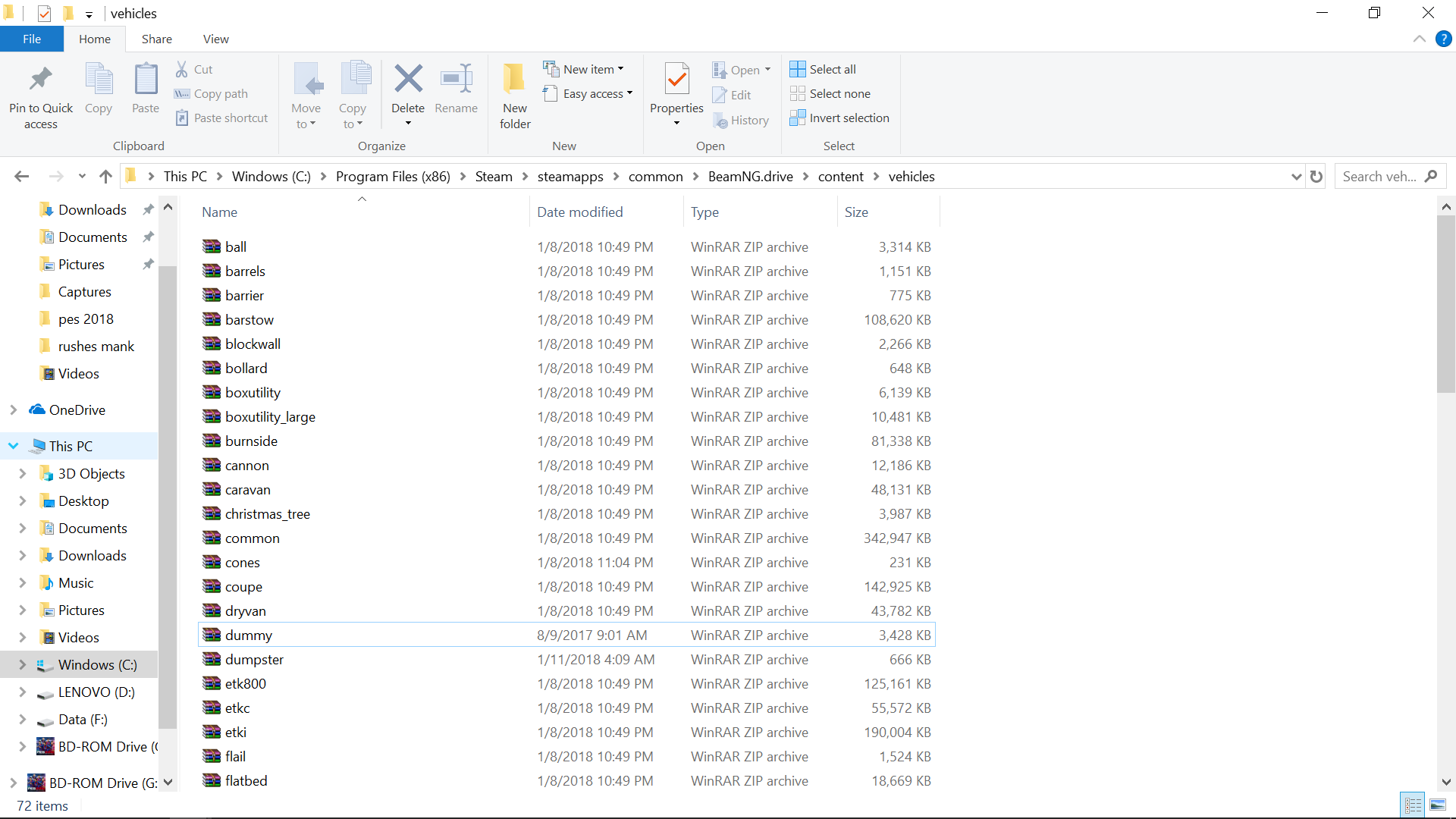Select Music under This PC
Image resolution: width=1456 pixels, height=819 pixels.
(76, 582)
